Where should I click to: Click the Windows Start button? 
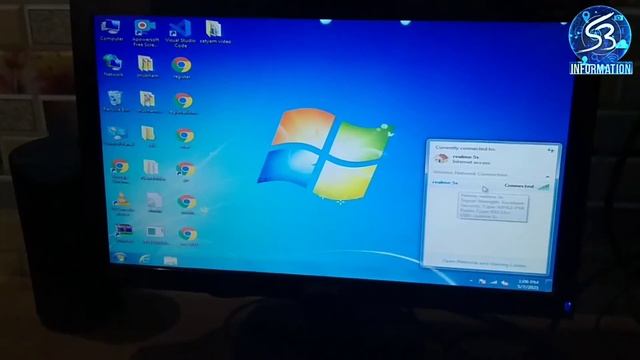pos(120,257)
